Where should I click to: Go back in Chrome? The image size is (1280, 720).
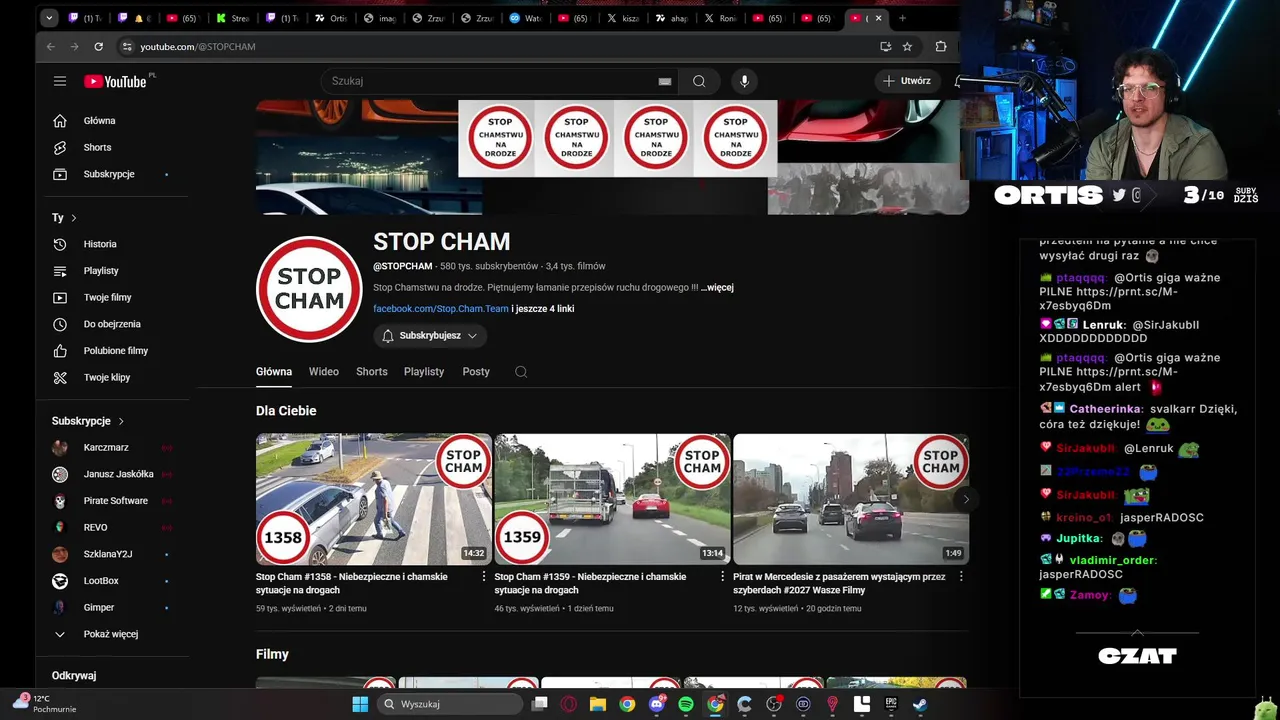[x=50, y=46]
